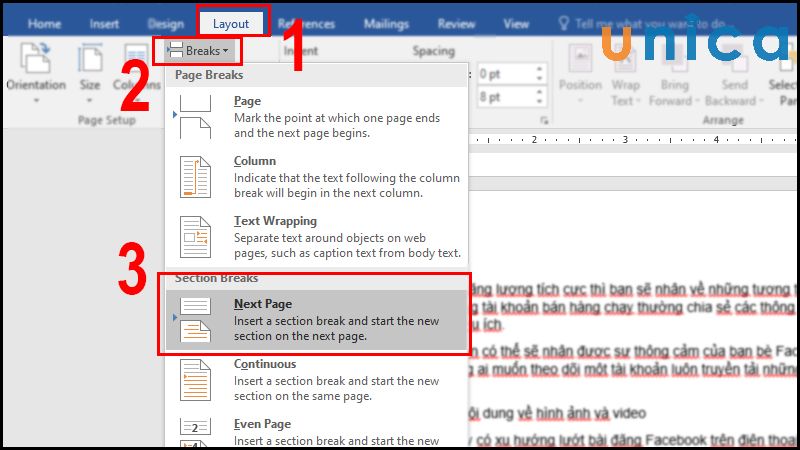Screen dimensions: 800x450
Task: Click the Page break icon
Action: tap(195, 117)
